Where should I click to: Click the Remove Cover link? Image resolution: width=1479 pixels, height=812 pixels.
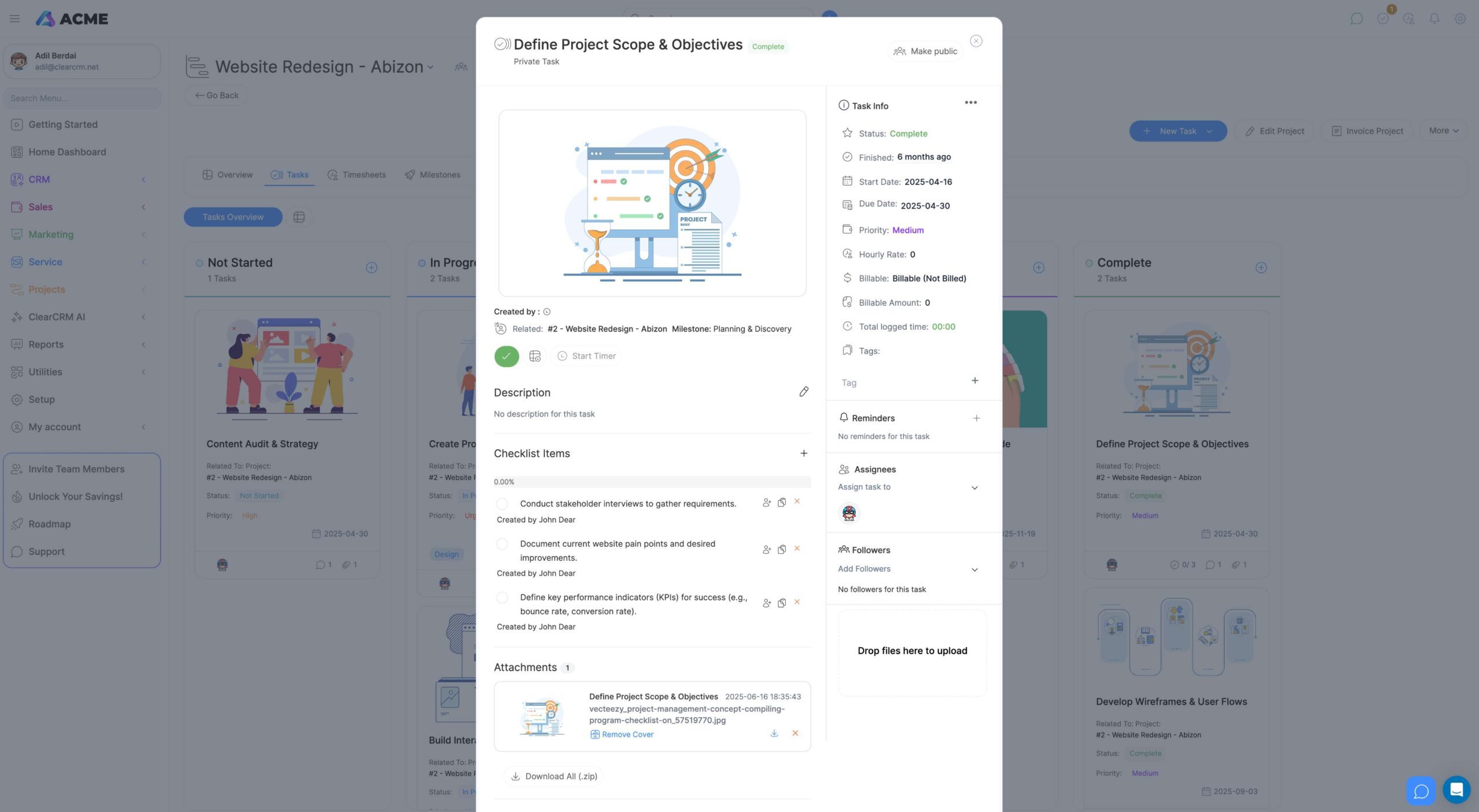627,735
